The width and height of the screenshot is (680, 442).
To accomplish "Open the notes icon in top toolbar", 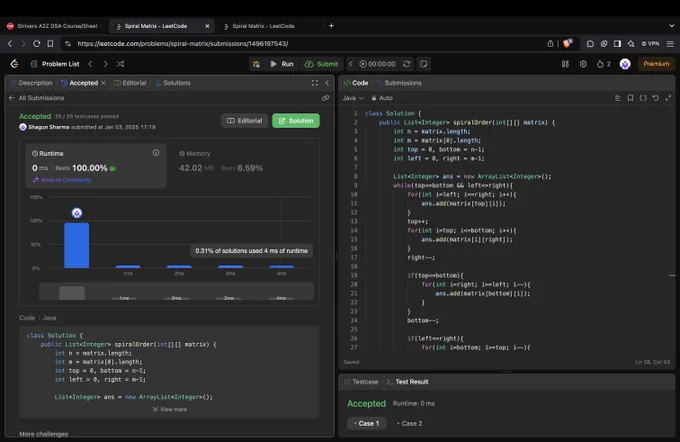I will click(424, 64).
